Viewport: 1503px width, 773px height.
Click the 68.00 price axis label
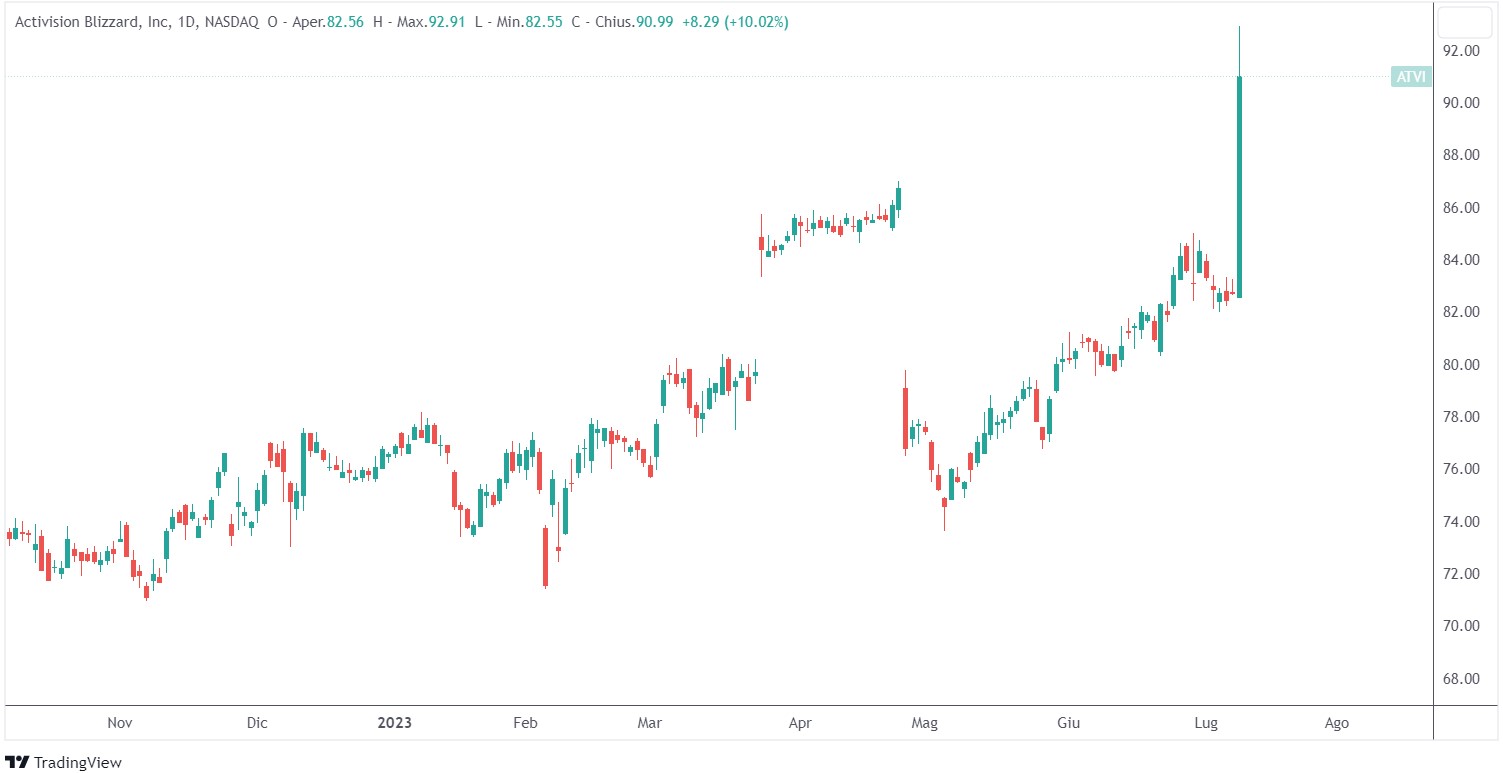[x=1460, y=679]
